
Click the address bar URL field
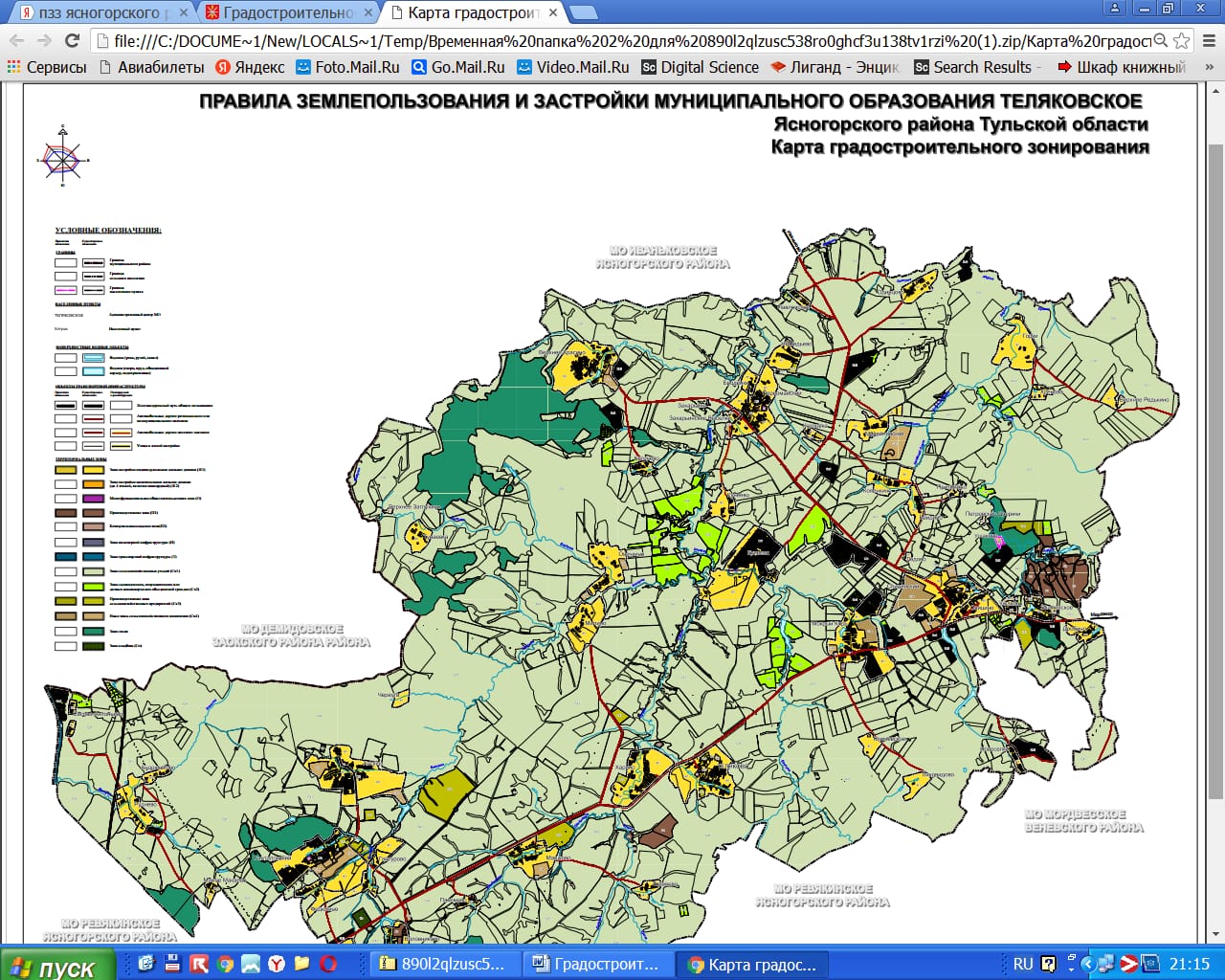[x=622, y=40]
